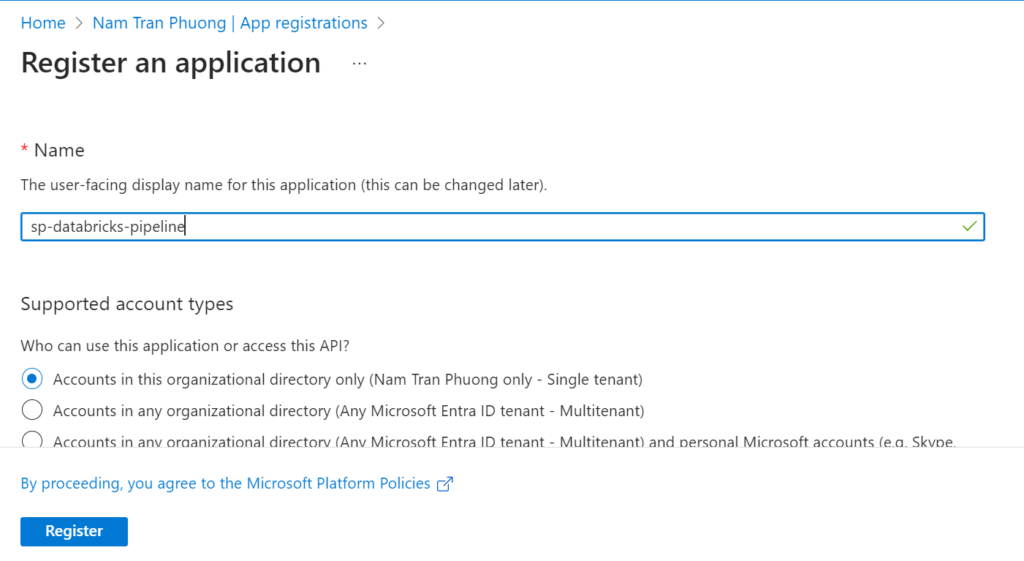Click the external link icon beside Platform Policies

tap(445, 484)
